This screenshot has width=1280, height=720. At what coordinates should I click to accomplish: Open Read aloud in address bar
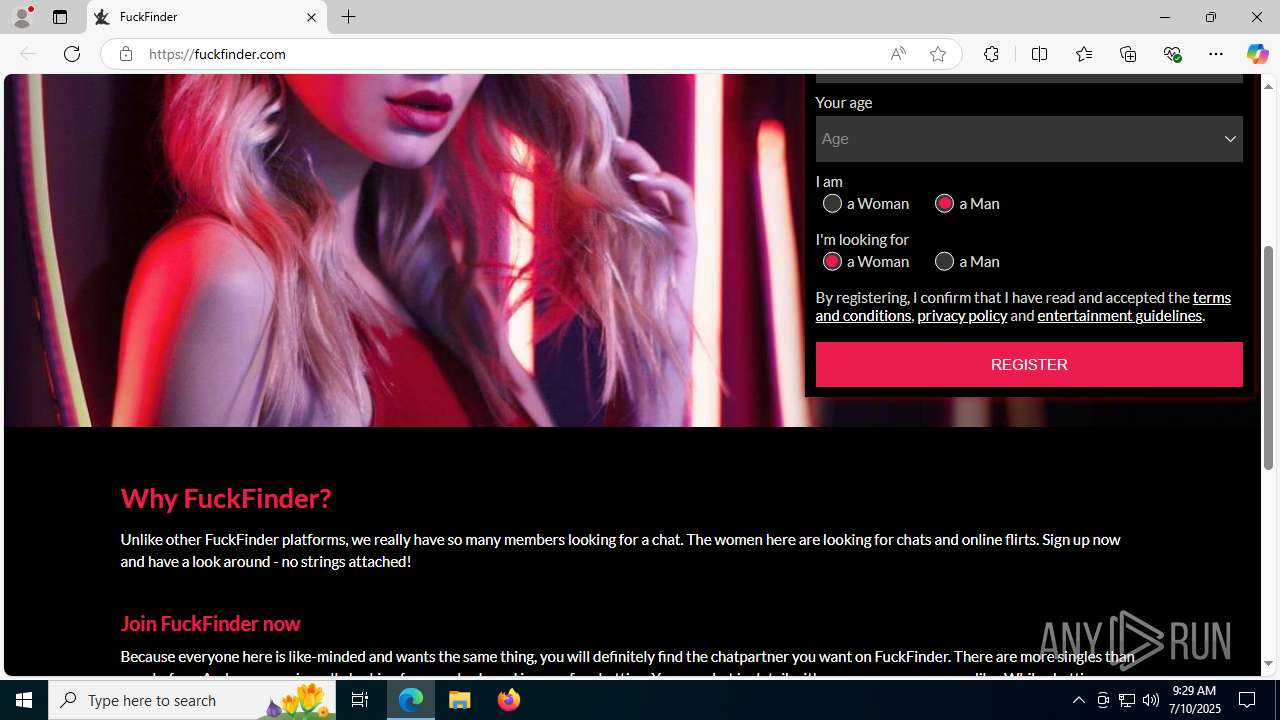click(898, 54)
